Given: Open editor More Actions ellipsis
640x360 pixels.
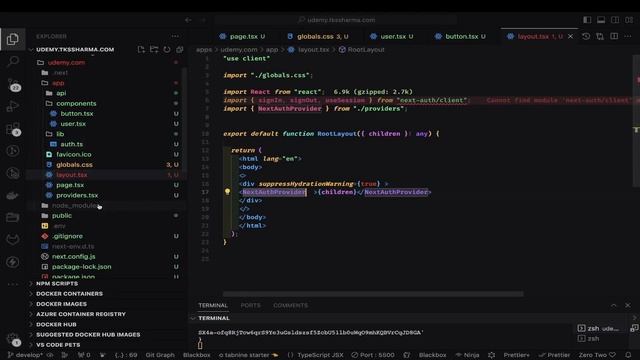Looking at the screenshot, I should (x=628, y=36).
